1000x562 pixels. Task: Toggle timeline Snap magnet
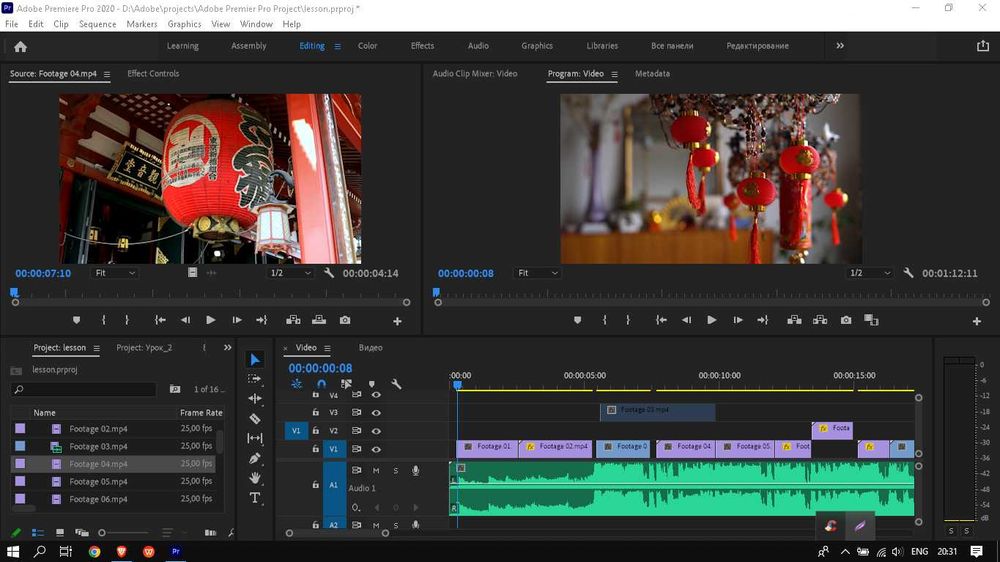[x=321, y=384]
